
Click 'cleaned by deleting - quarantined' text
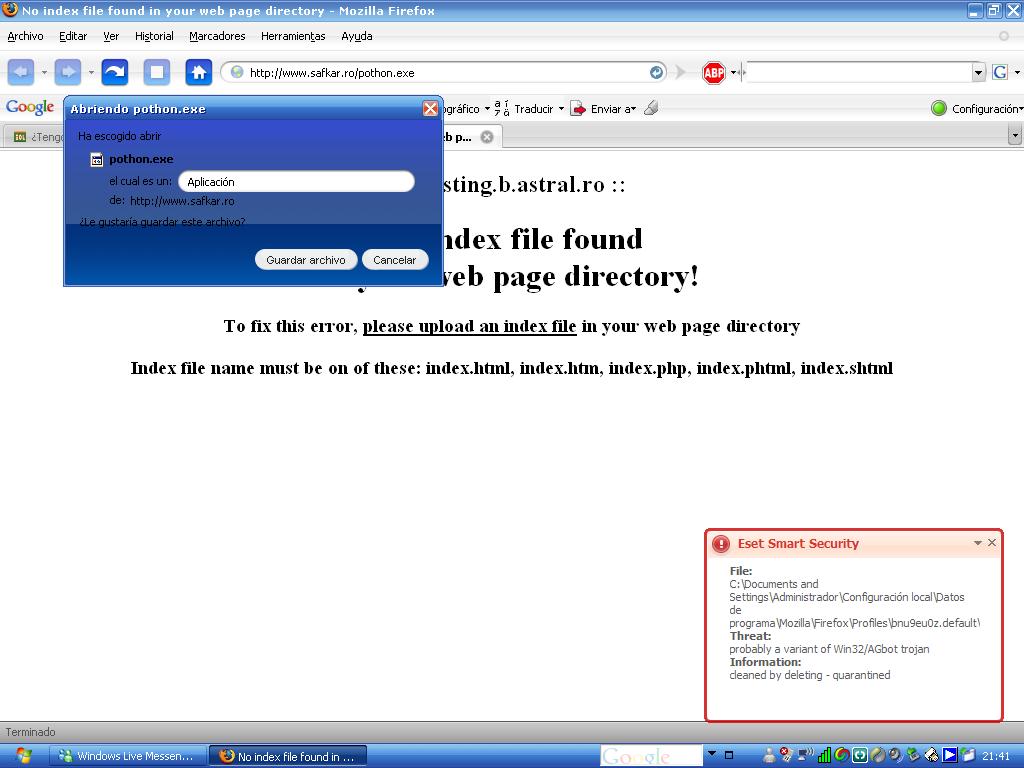(810, 675)
